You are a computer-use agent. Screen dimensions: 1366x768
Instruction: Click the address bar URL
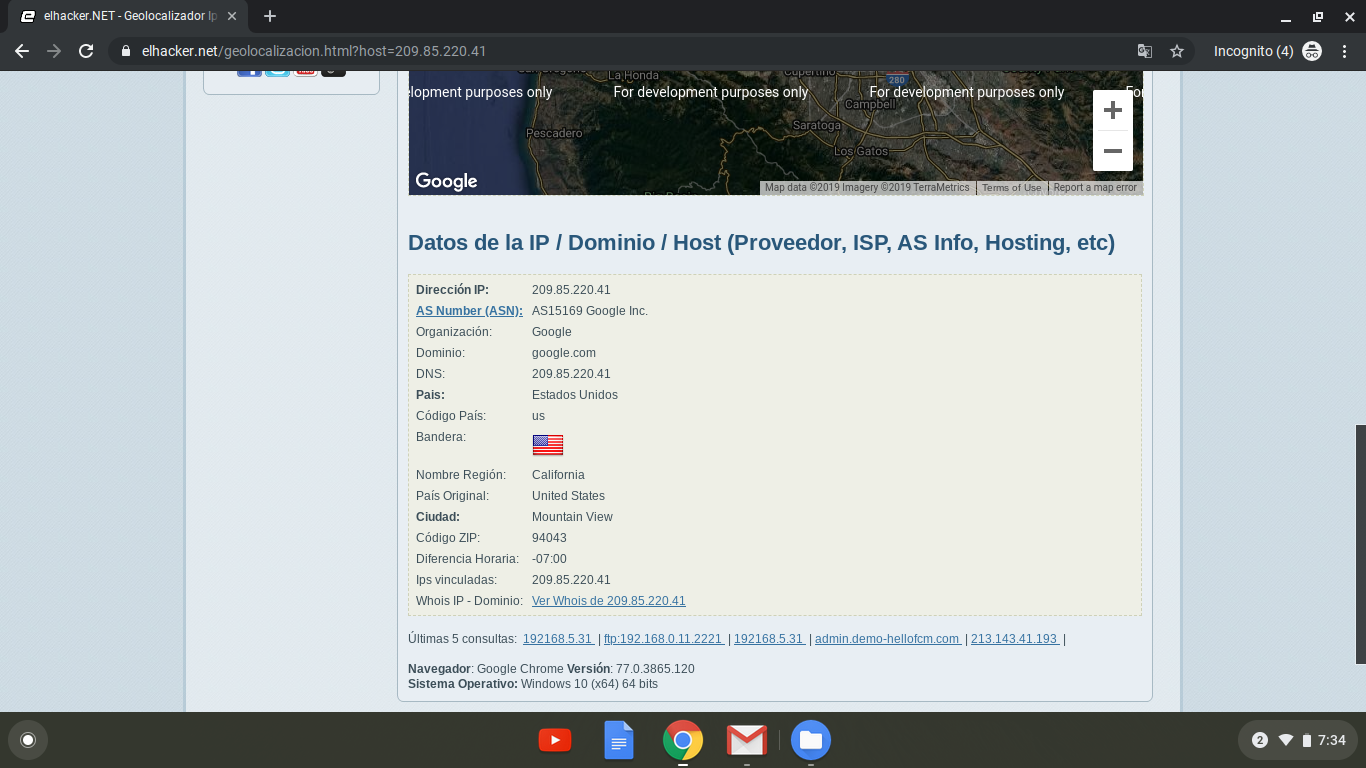(x=314, y=51)
